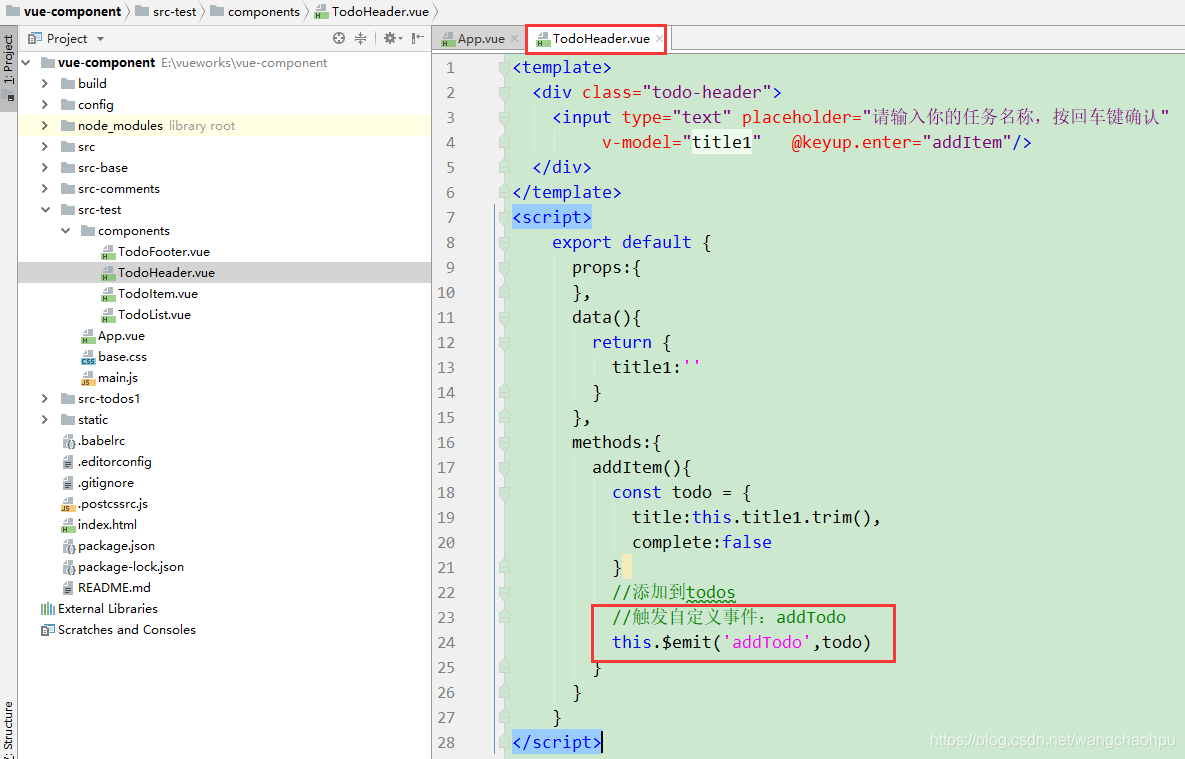
Task: Expand the src-comments folder
Action: [x=45, y=188]
